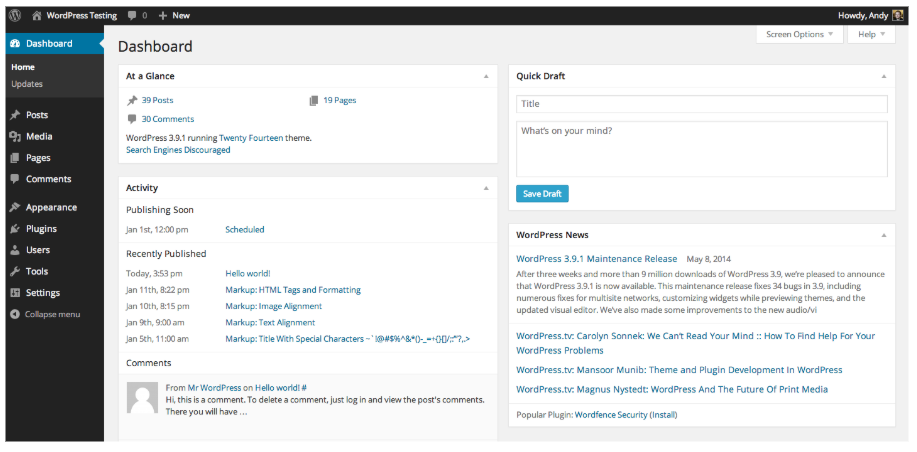Open Markup: Image Alignment post

[x=274, y=306]
